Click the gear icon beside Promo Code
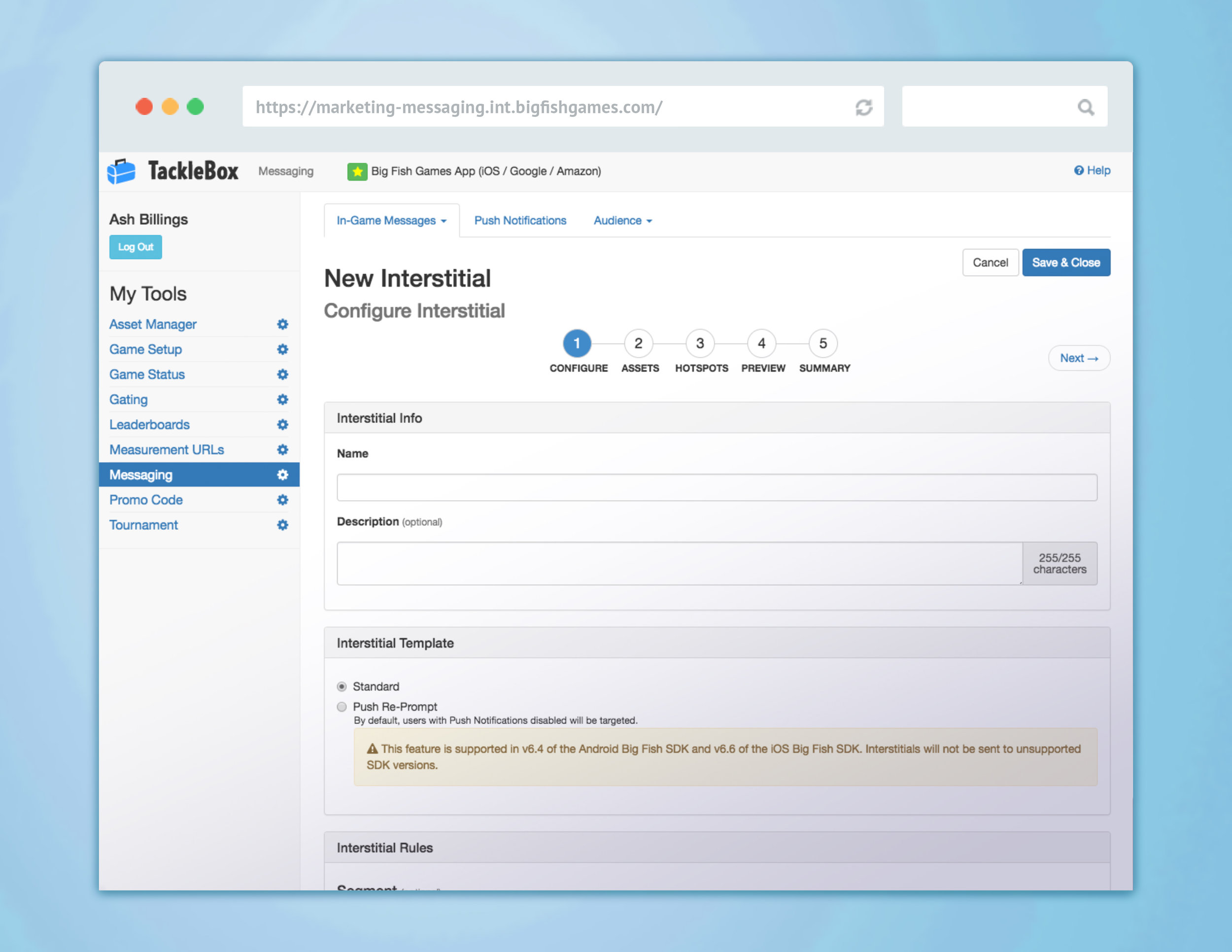 282,500
